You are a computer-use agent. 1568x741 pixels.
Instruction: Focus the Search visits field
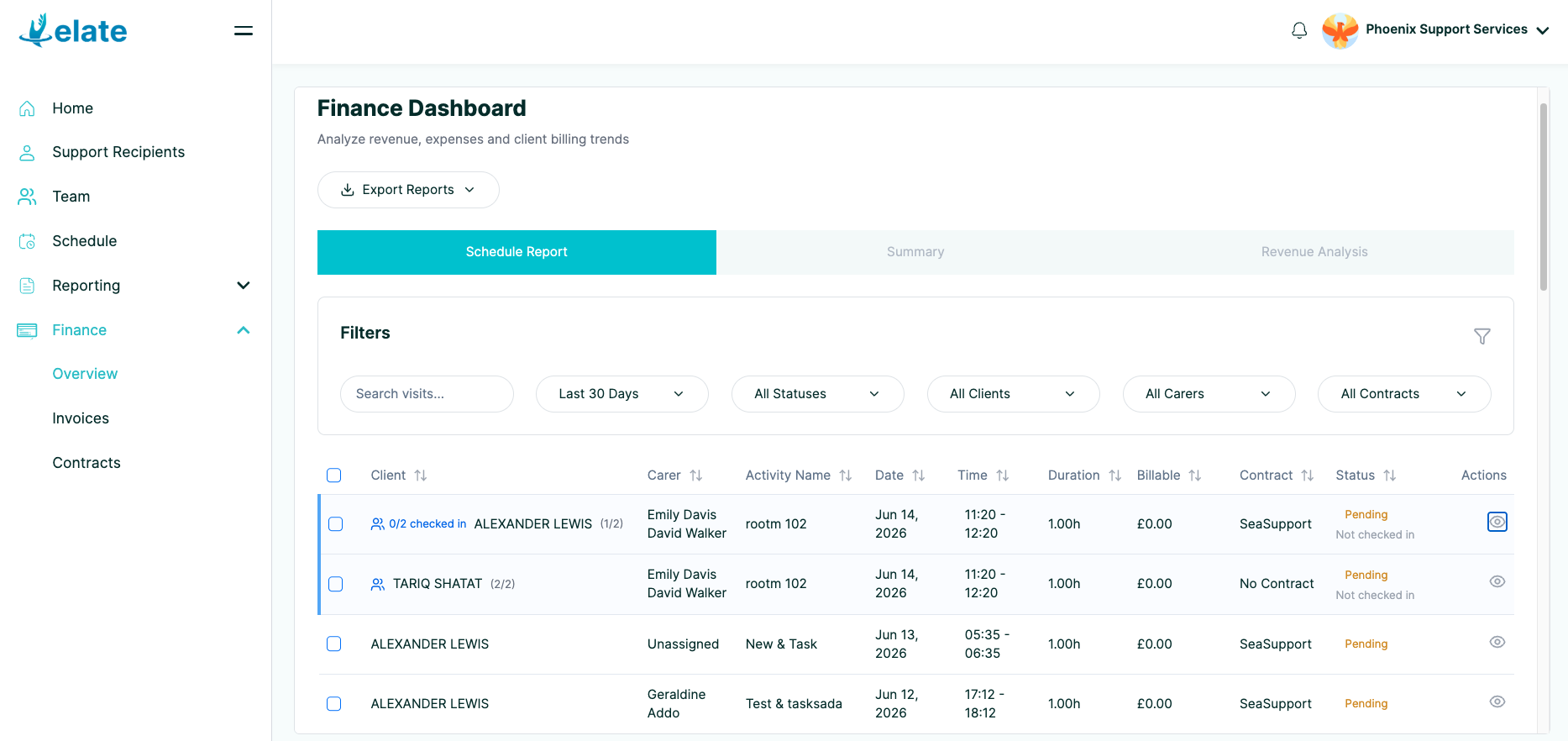(427, 394)
